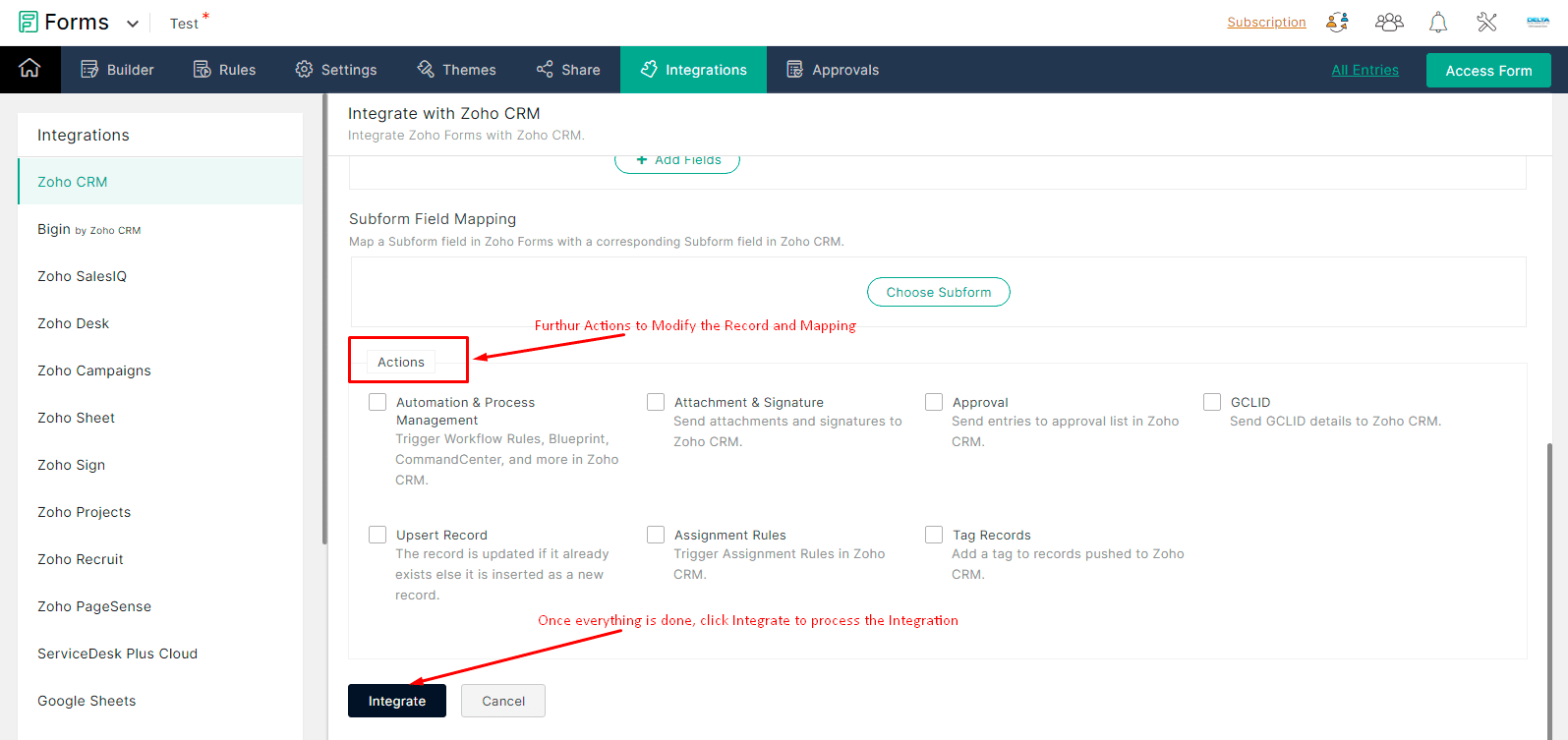
Task: Open notifications bell icon
Action: [1438, 22]
